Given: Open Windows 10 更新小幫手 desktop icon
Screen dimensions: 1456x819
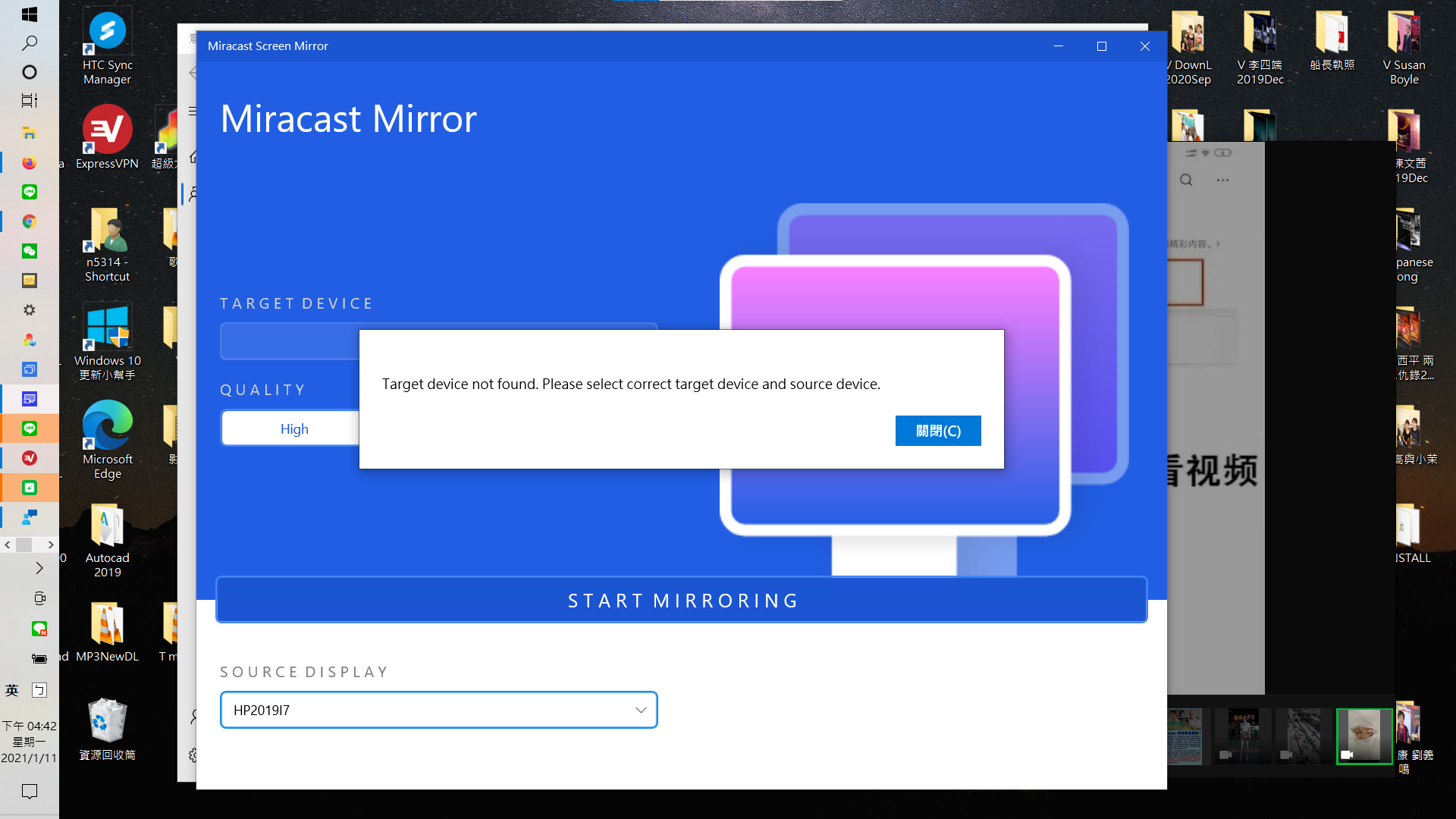Looking at the screenshot, I should (107, 343).
